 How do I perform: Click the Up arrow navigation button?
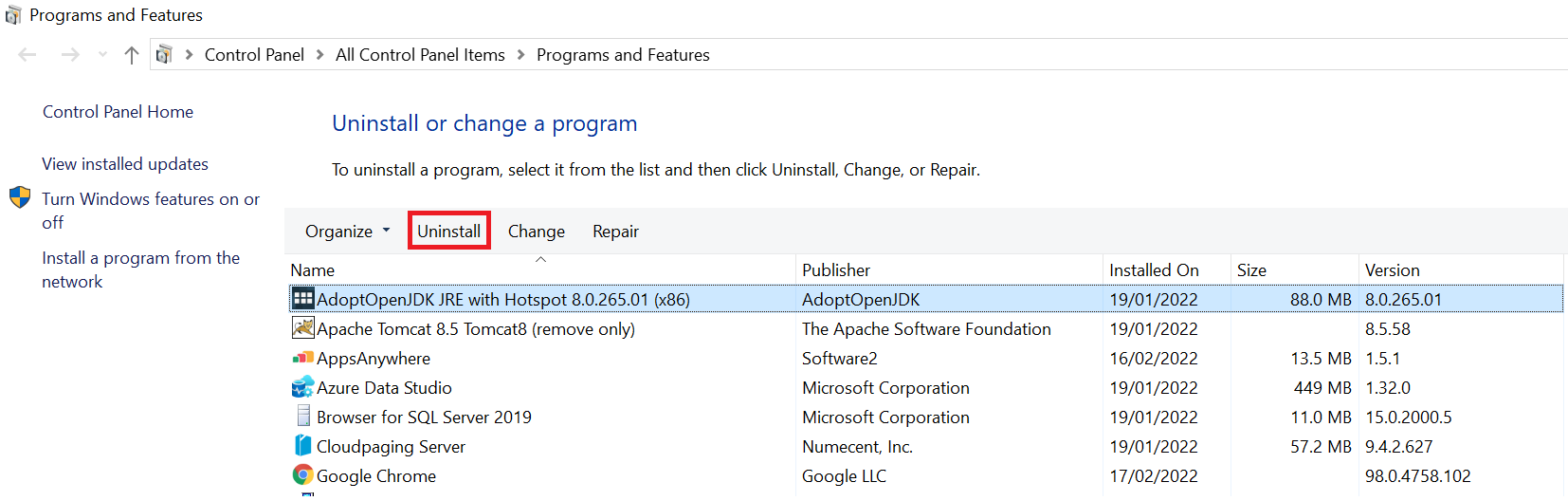(132, 55)
